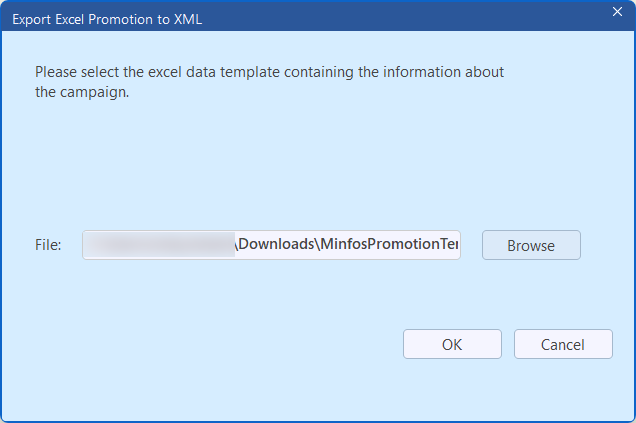Click the blurred start of file path
This screenshot has height=423, width=636.
(x=158, y=245)
